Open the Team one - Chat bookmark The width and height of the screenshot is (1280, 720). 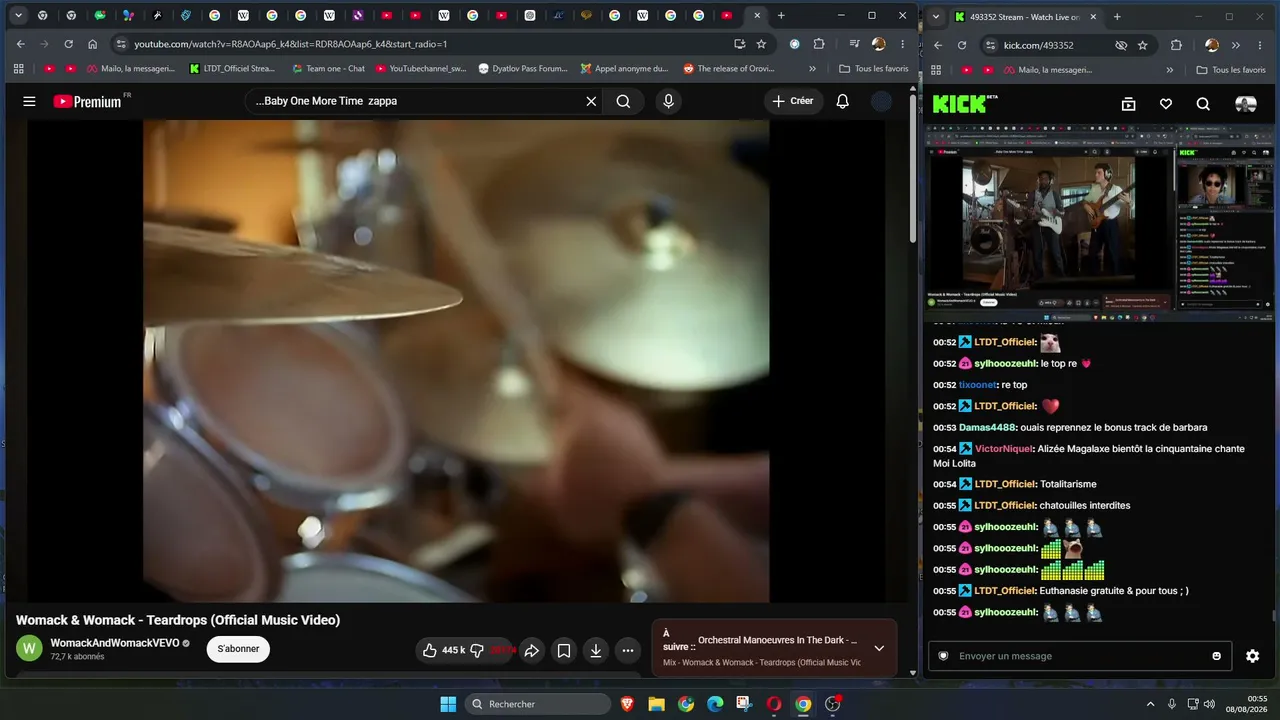[x=328, y=69]
